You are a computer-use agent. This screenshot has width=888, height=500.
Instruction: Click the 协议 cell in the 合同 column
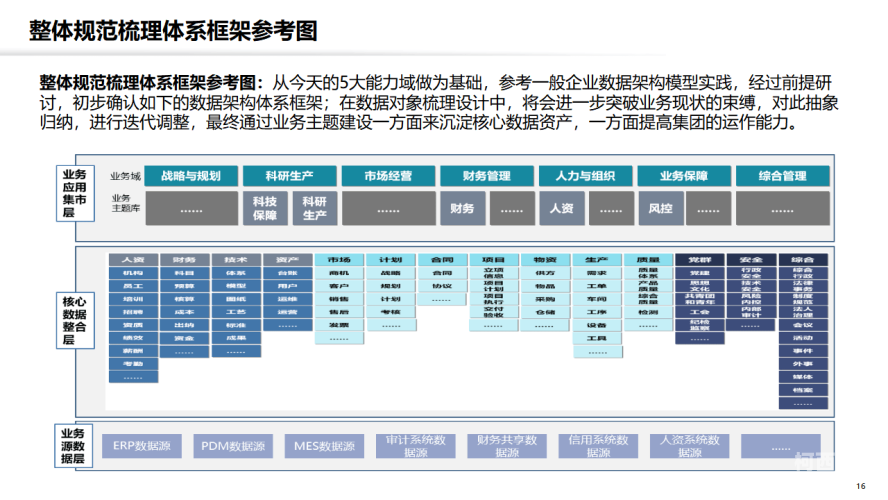click(x=442, y=286)
